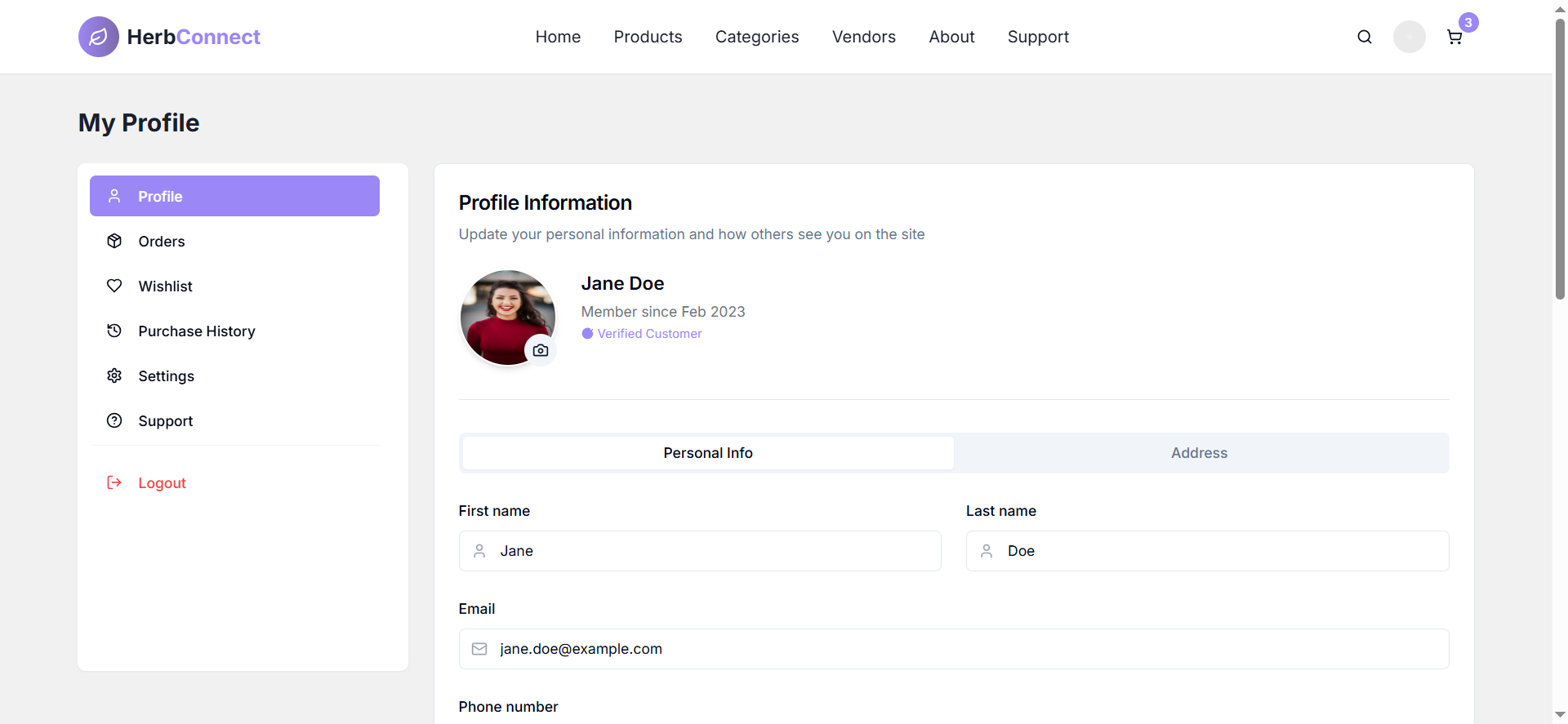Select the Personal Info tab
Screen dimensions: 1568x724
pos(708,453)
